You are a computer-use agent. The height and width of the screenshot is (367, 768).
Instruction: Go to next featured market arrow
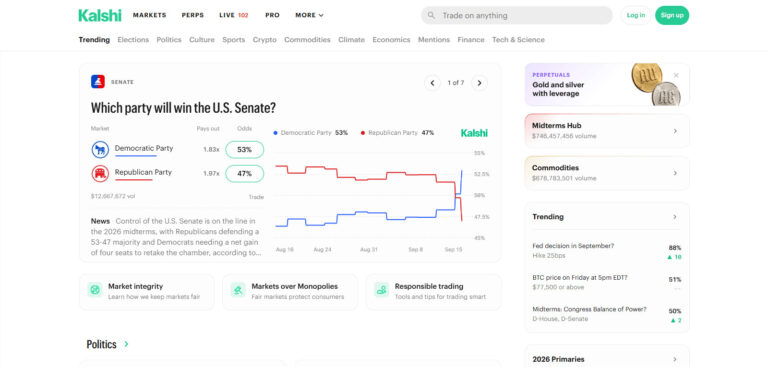tap(479, 83)
